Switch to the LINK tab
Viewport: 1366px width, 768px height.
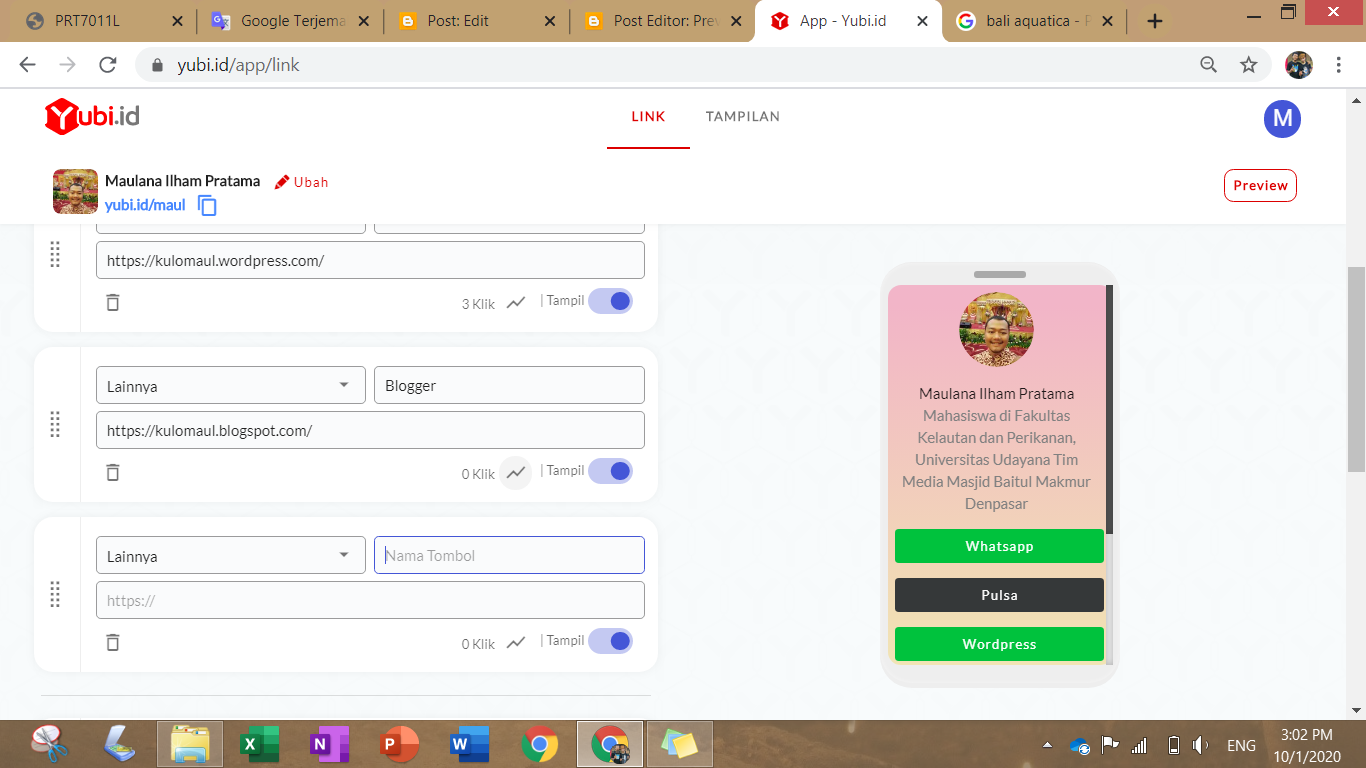648,117
